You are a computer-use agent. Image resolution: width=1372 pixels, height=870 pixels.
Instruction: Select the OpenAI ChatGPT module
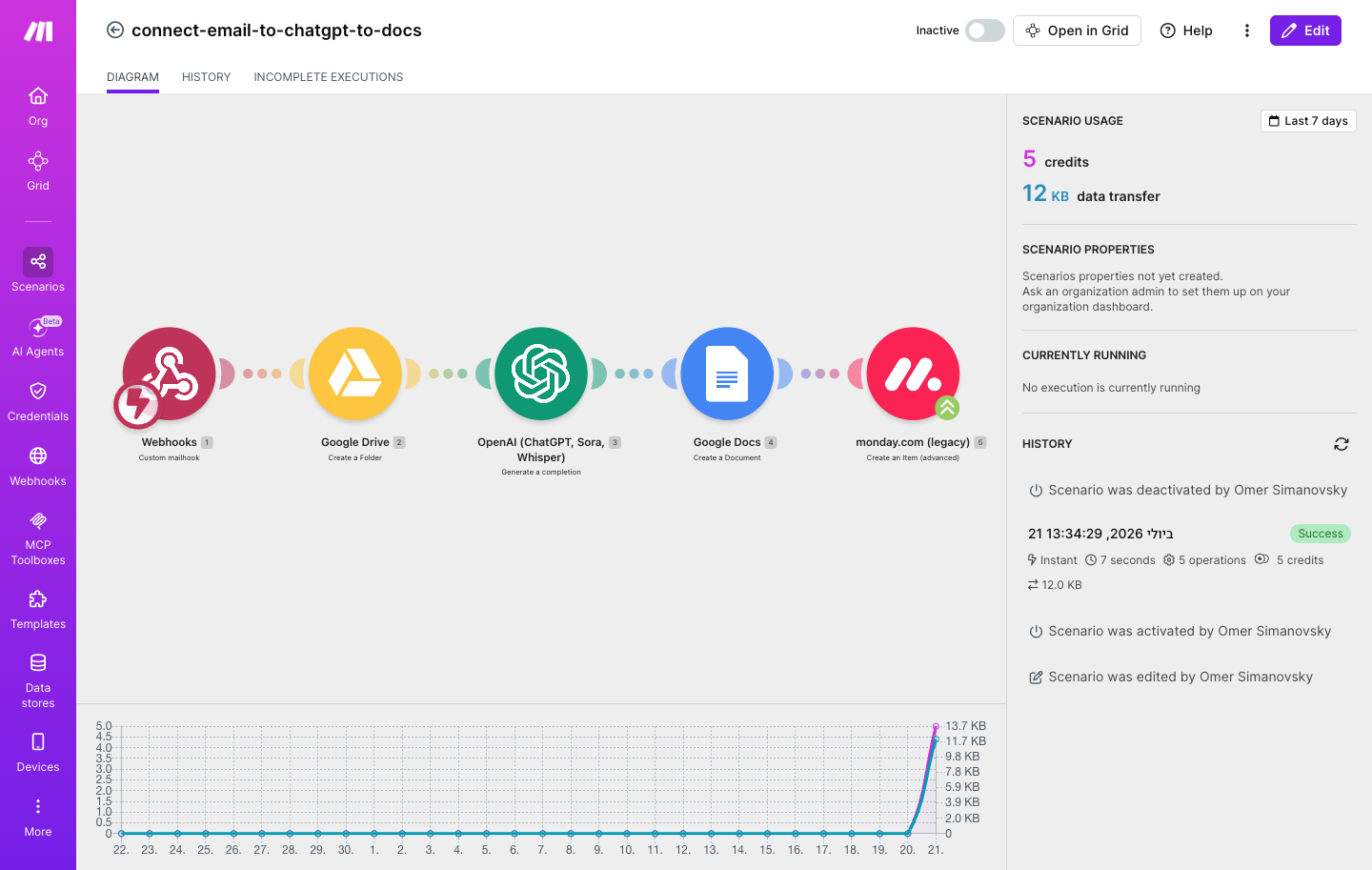(x=541, y=374)
